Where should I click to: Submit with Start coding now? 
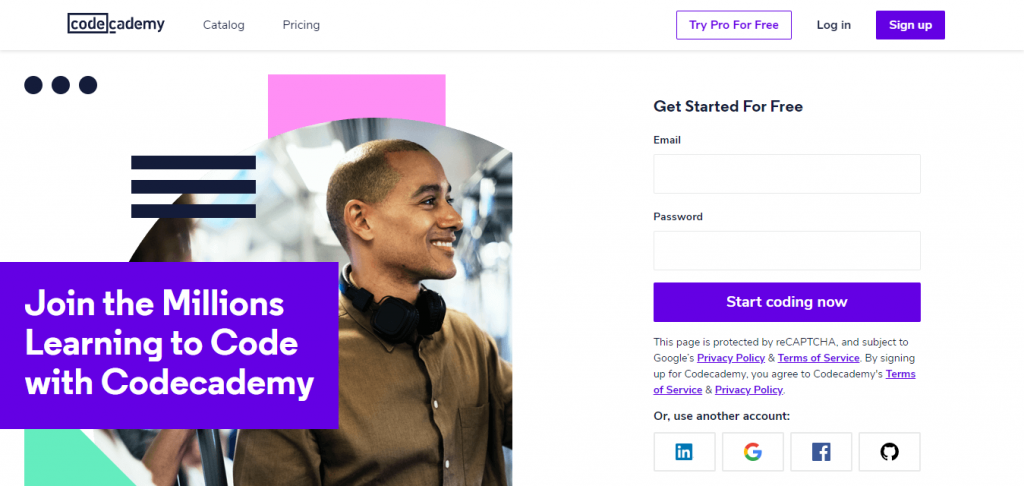point(786,302)
